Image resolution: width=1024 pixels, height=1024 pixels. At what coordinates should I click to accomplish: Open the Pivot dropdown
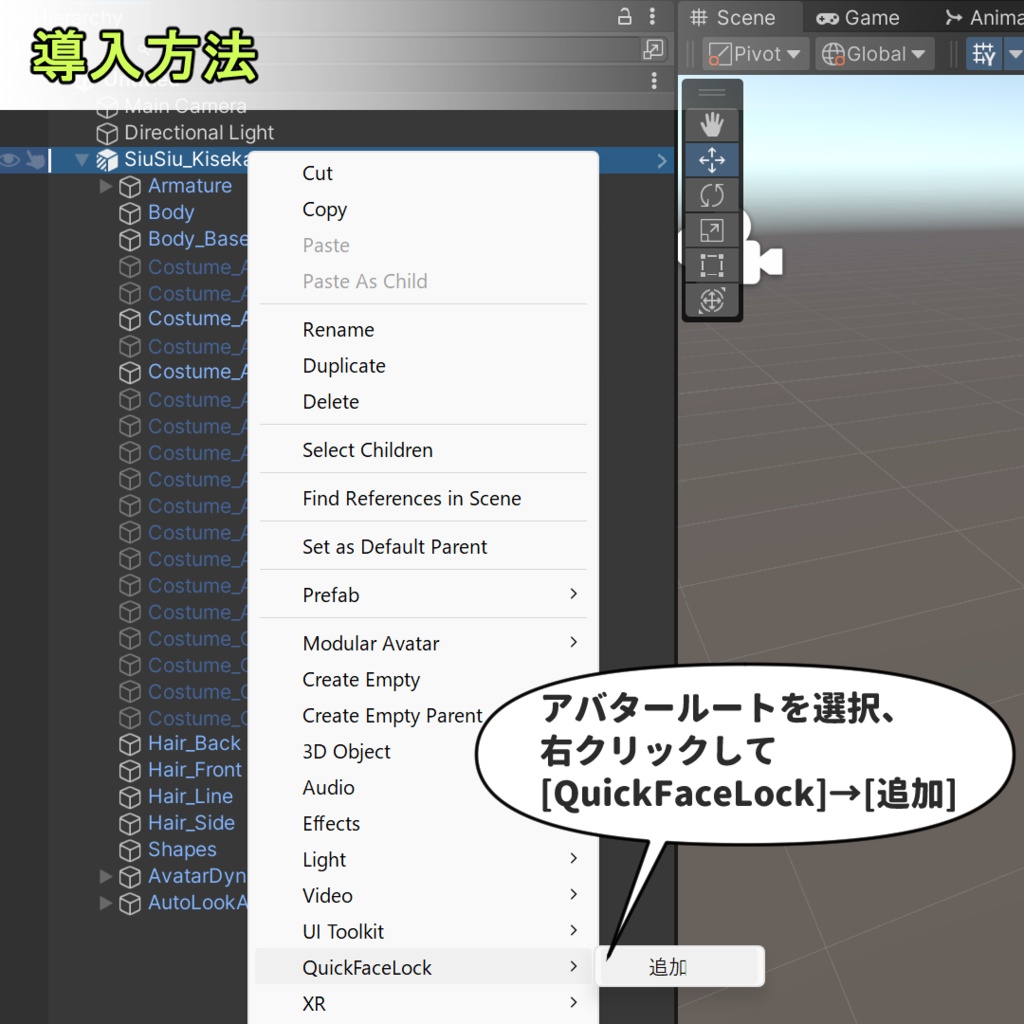click(756, 54)
